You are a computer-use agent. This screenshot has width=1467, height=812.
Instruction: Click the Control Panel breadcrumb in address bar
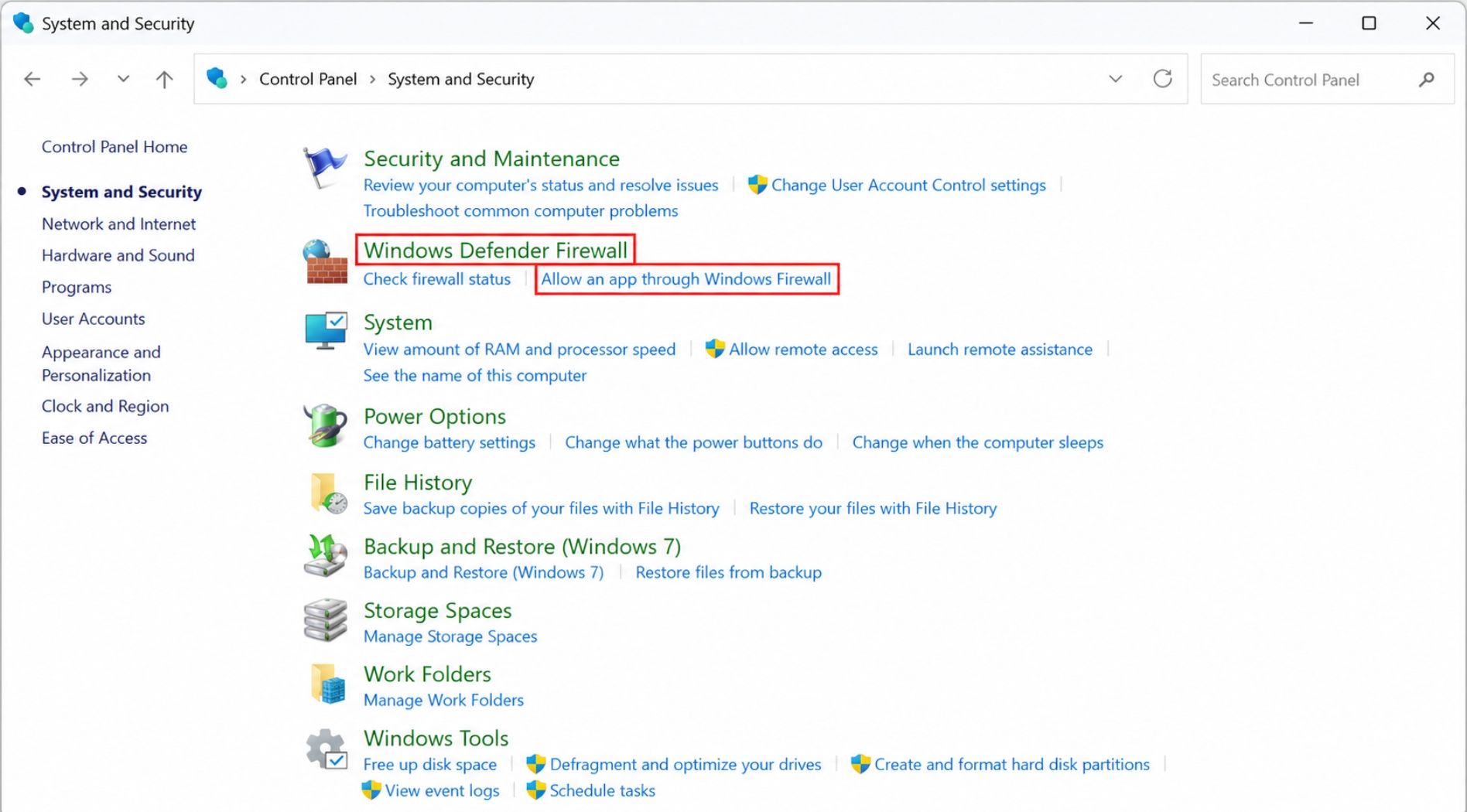308,79
